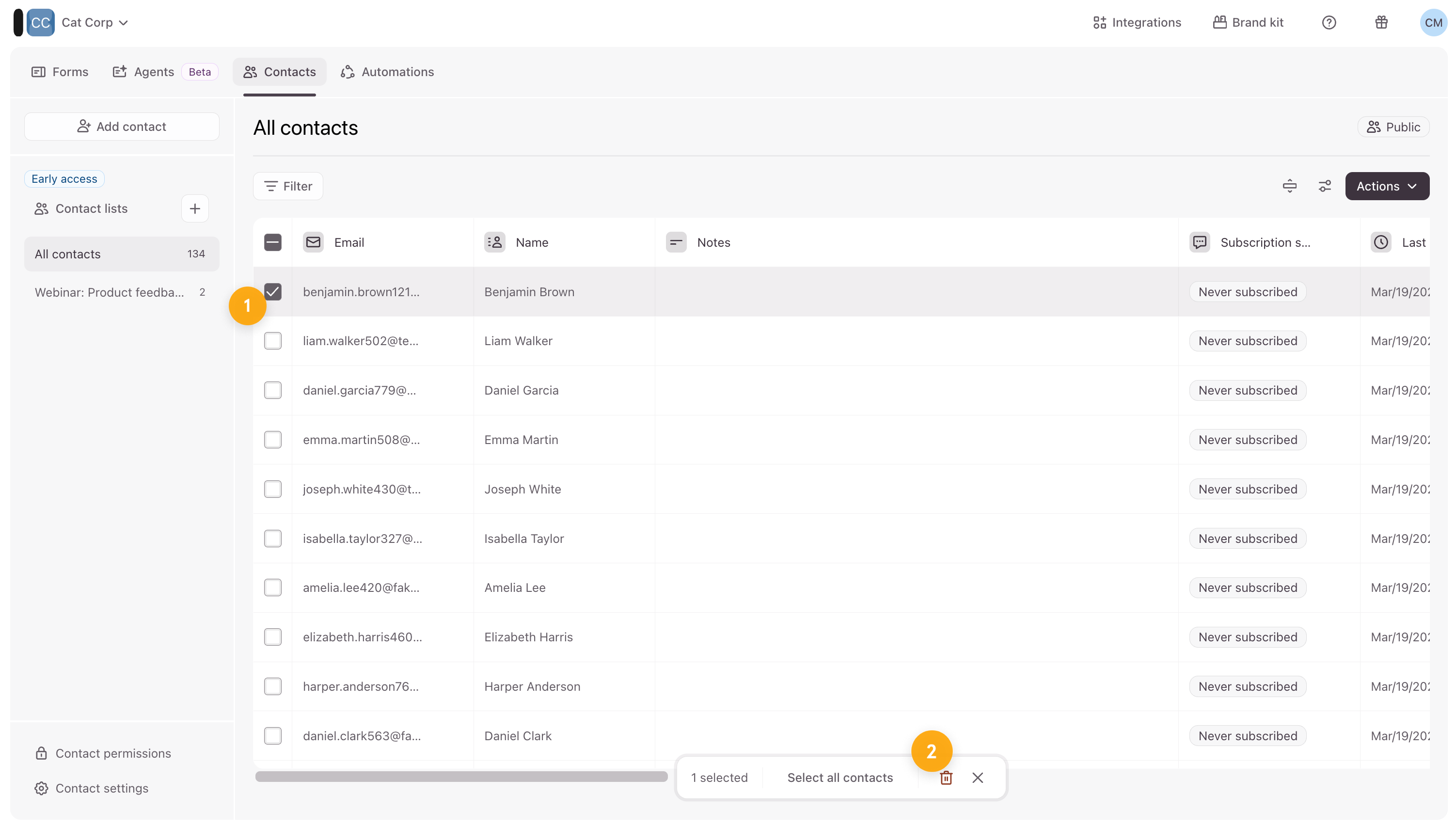The width and height of the screenshot is (1456, 826).
Task: Open the Cat Corp workspace dropdown
Action: click(94, 23)
